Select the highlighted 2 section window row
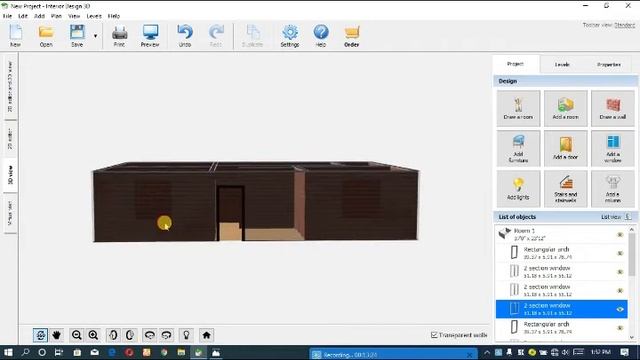The height and width of the screenshot is (360, 640). tap(562, 309)
